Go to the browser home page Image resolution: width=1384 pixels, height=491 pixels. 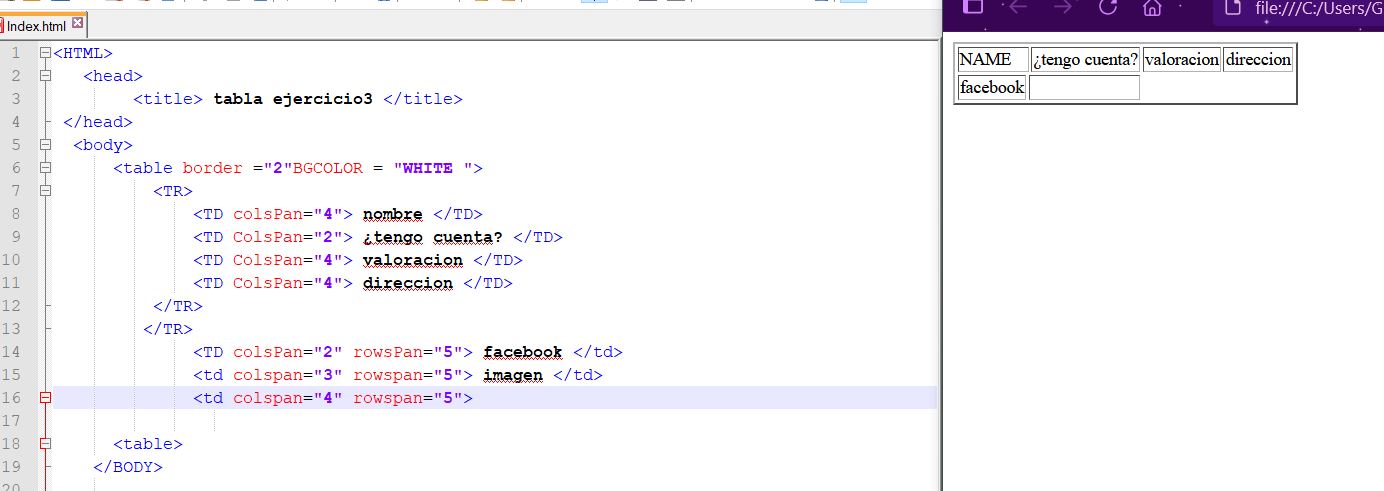pyautogui.click(x=1152, y=8)
